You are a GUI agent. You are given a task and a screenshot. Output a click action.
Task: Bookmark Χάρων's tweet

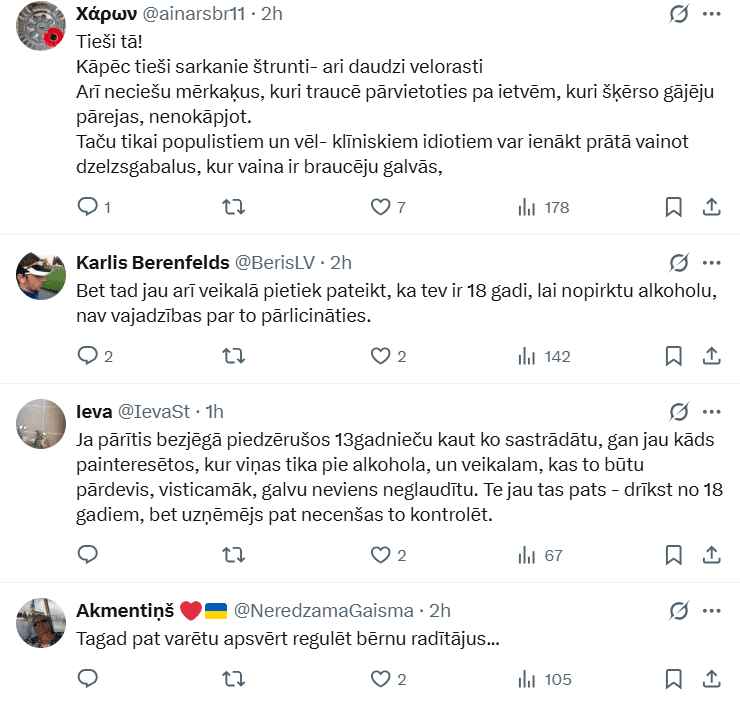(674, 207)
